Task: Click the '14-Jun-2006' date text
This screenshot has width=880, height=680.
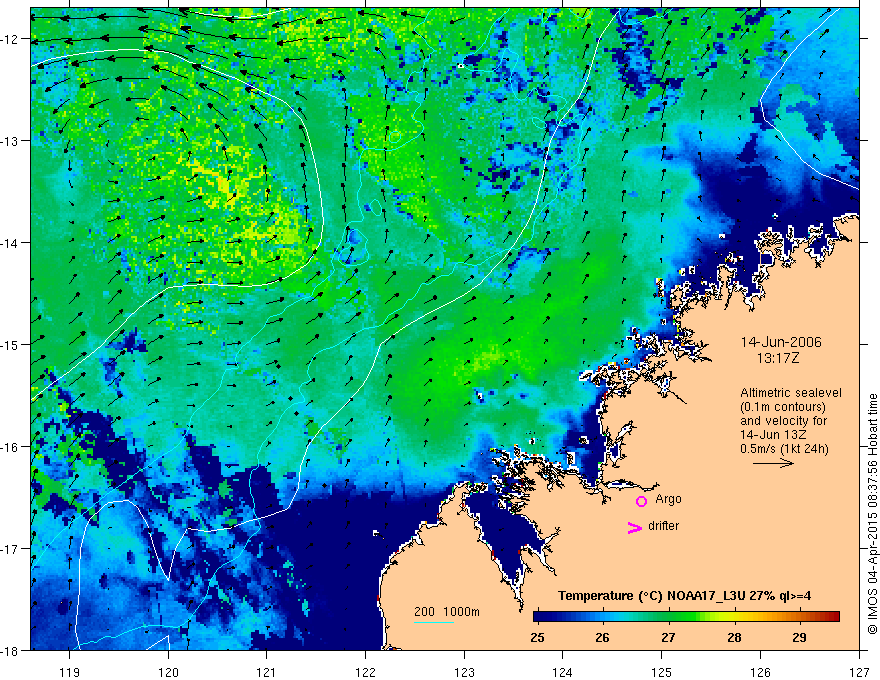Action: (x=781, y=342)
